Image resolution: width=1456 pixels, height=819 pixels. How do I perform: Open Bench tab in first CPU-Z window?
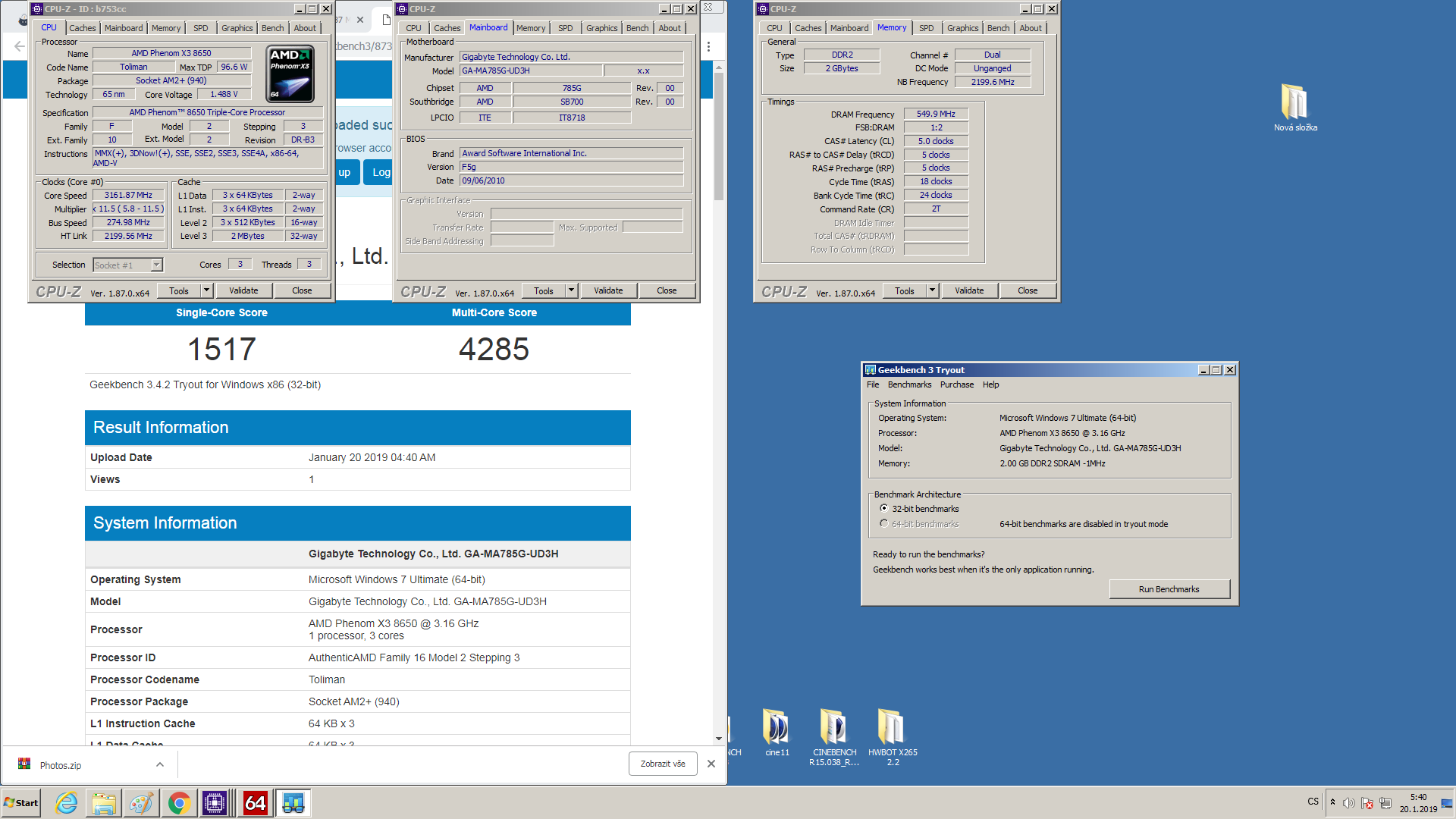pyautogui.click(x=272, y=28)
